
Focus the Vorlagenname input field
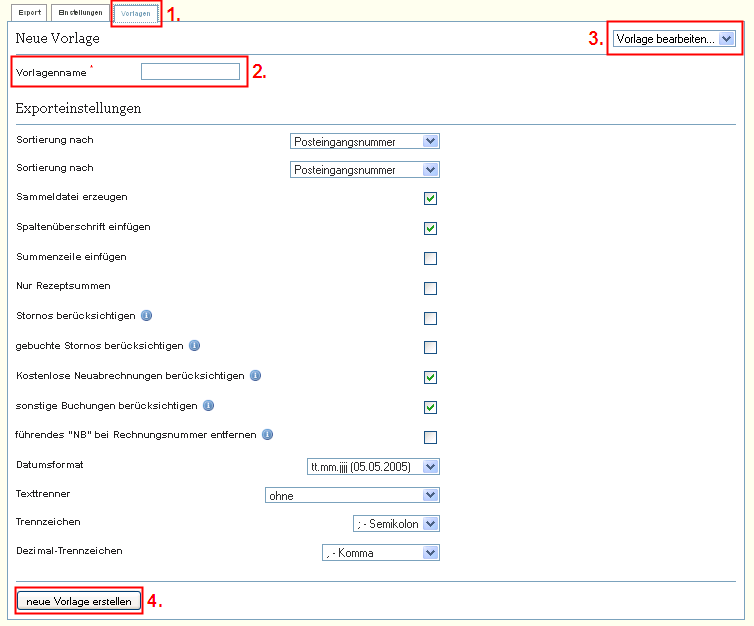tap(190, 72)
